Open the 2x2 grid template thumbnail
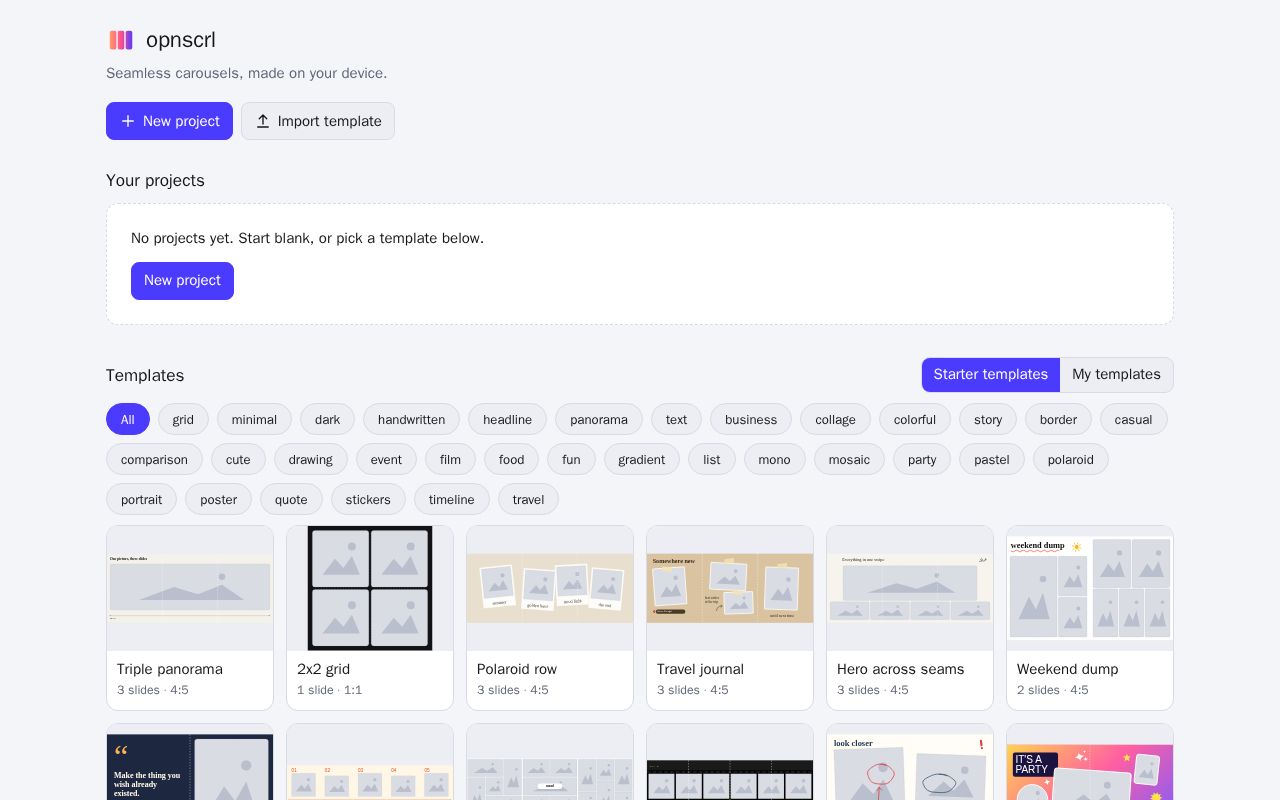Image resolution: width=1280 pixels, height=800 pixels. pos(370,588)
